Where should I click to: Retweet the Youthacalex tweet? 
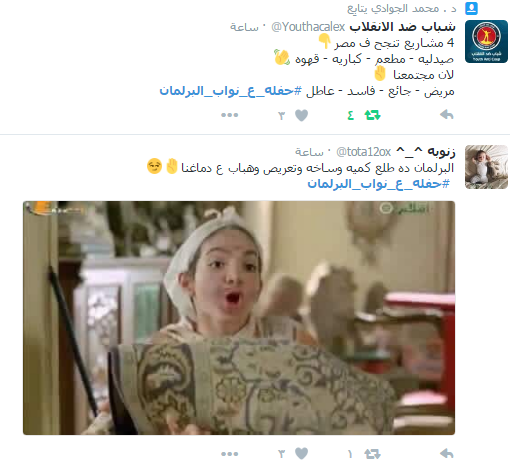[x=372, y=115]
